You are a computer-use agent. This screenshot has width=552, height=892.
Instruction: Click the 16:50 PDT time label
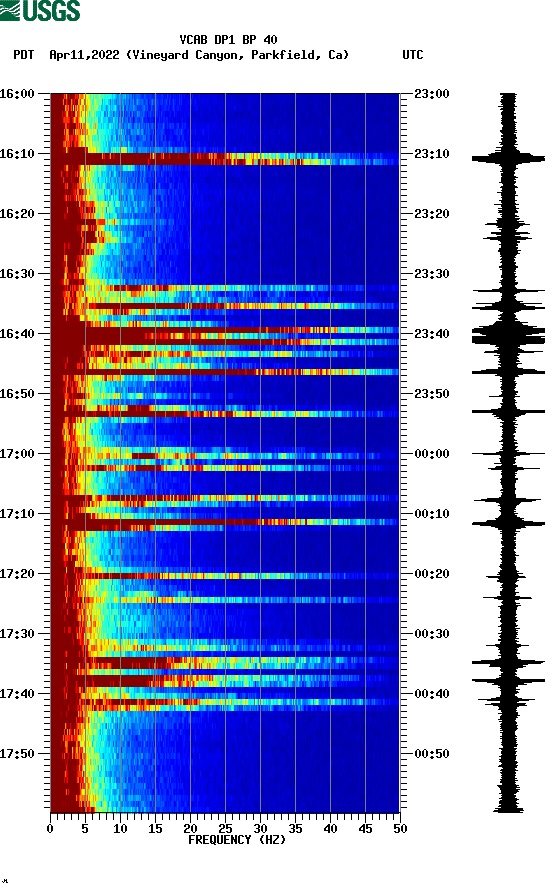tap(18, 394)
